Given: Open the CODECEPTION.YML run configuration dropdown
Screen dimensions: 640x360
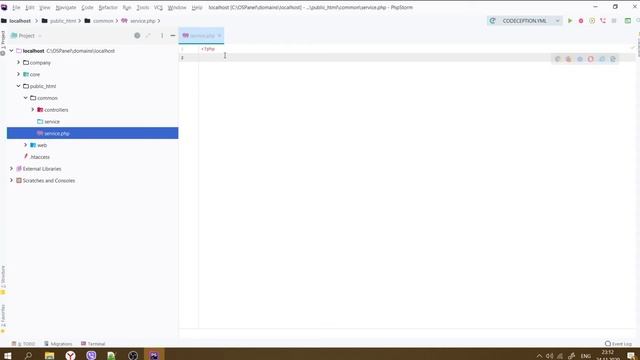Looking at the screenshot, I should point(524,21).
